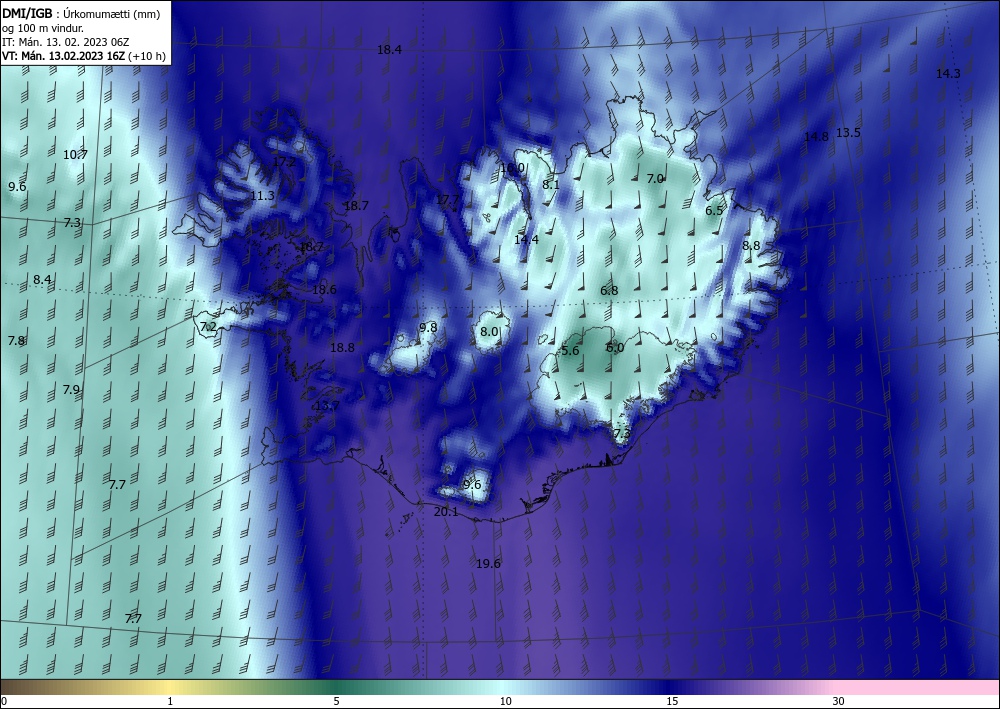Click the 11.3 value on the map
Image resolution: width=1000 pixels, height=709 pixels.
[262, 196]
